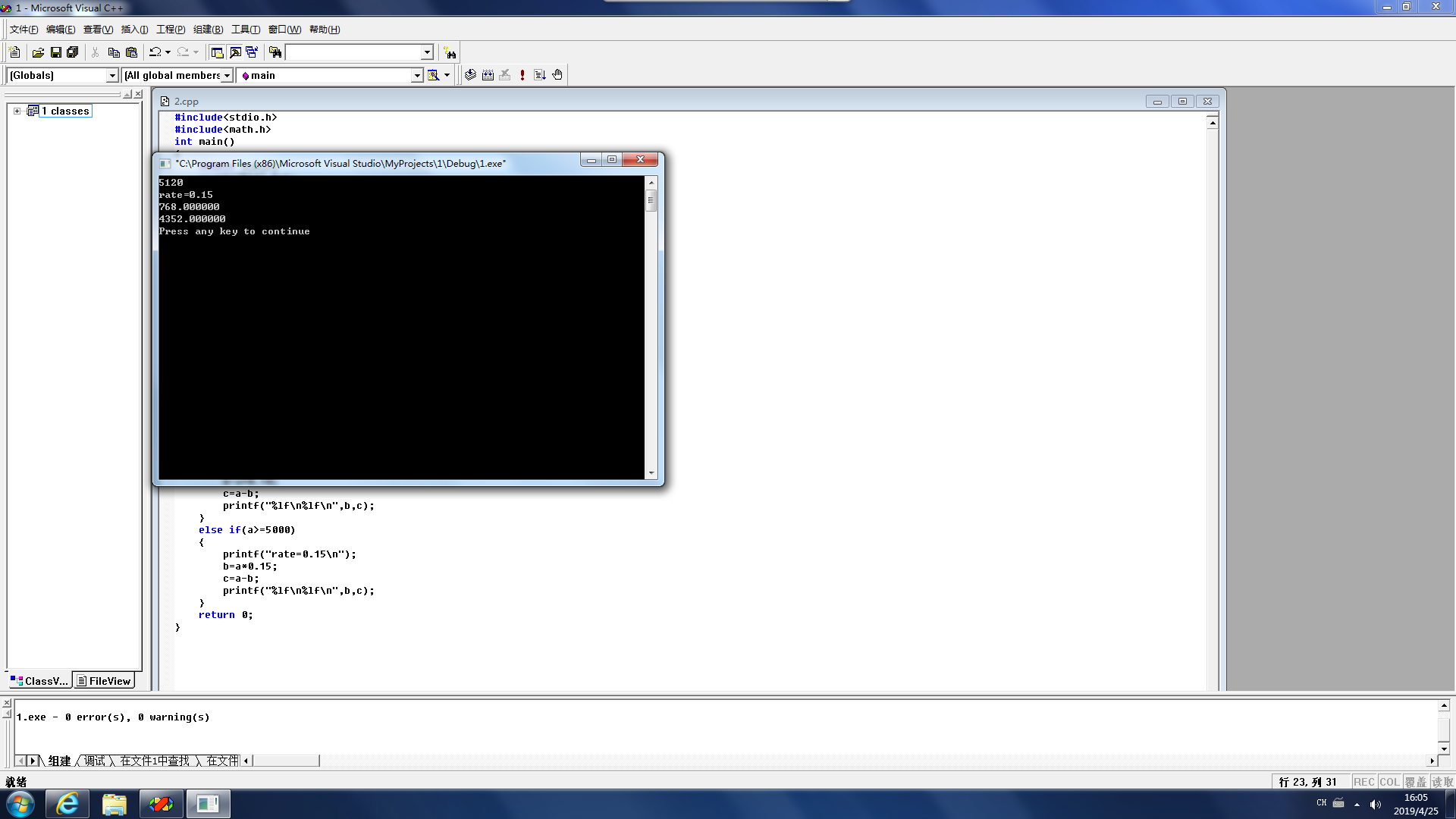Click the Find text input field
This screenshot has width=1456, height=819.
tap(353, 52)
